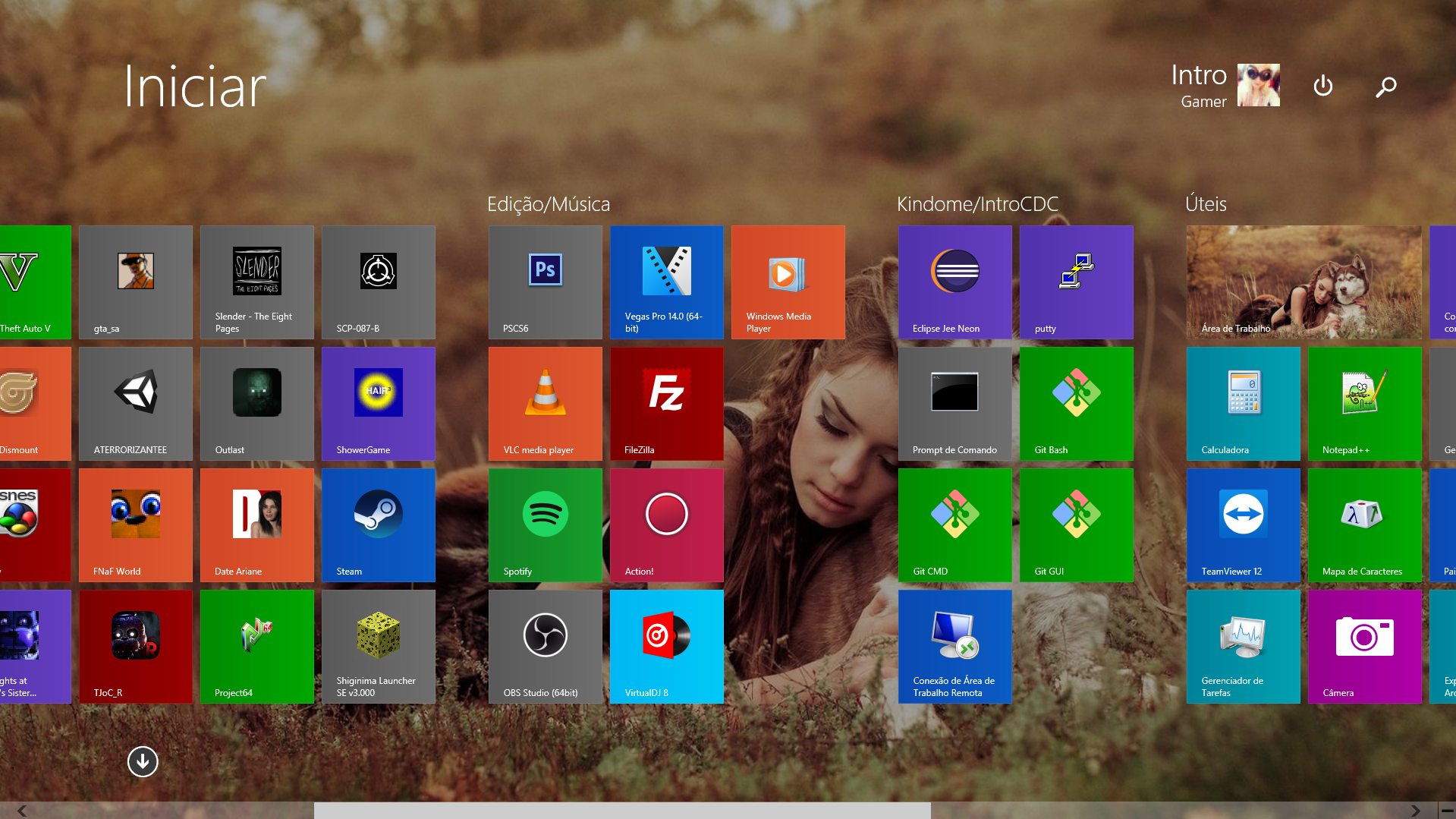Open the putty tile
Image resolution: width=1456 pixels, height=819 pixels.
pyautogui.click(x=1077, y=282)
